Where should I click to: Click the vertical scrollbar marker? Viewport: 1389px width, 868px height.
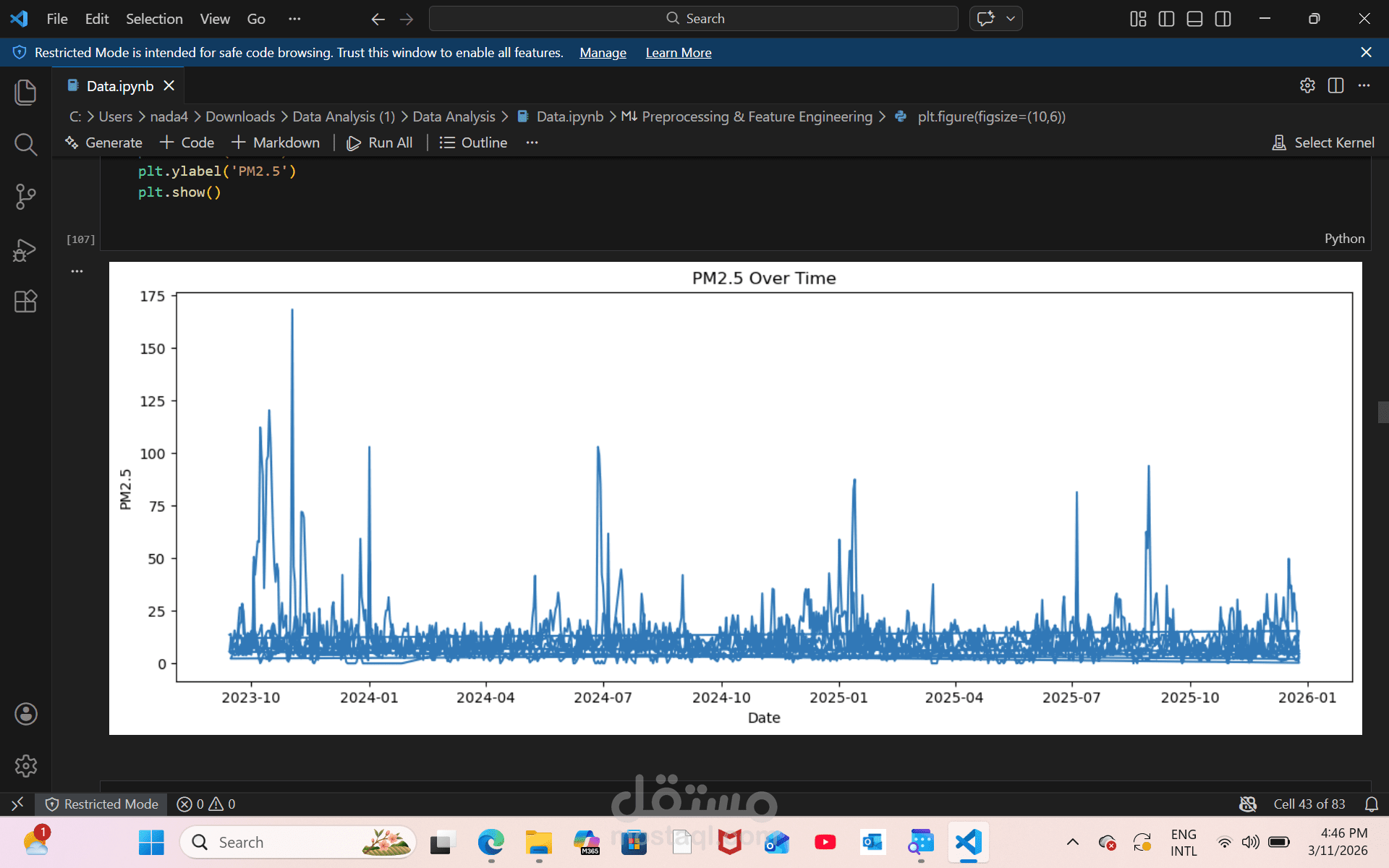[1382, 412]
